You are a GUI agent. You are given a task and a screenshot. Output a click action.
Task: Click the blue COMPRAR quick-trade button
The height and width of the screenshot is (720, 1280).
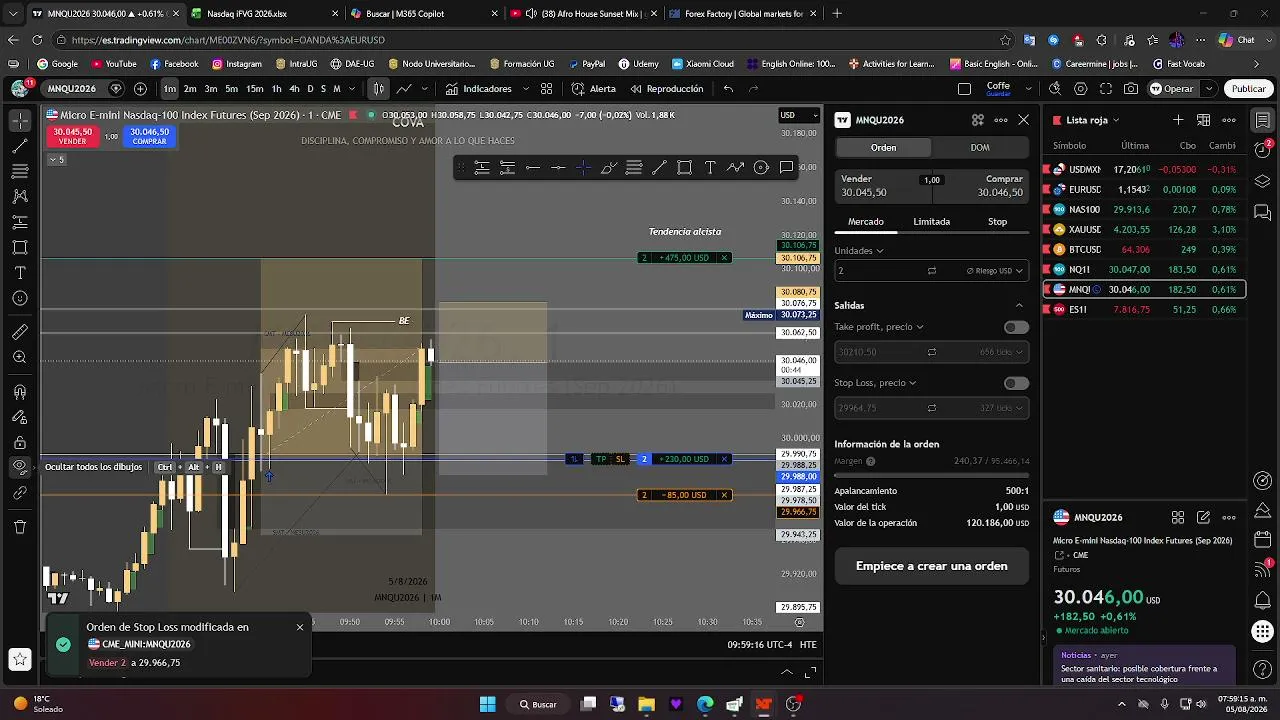(149, 136)
